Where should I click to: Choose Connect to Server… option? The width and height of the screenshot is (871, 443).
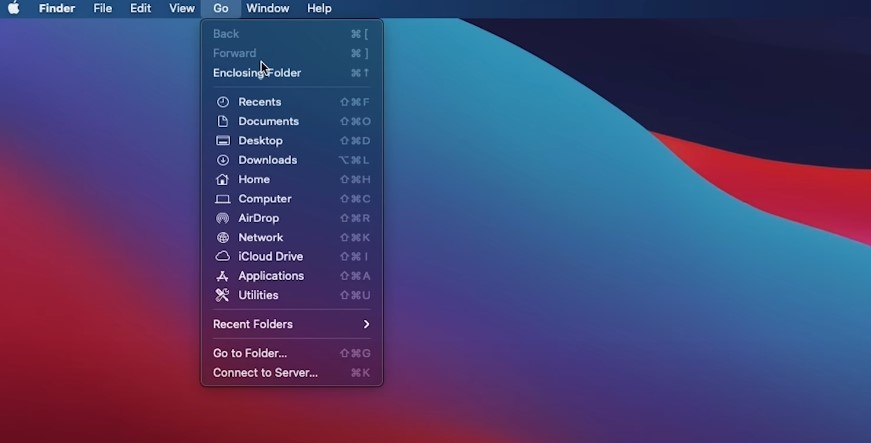(292, 373)
